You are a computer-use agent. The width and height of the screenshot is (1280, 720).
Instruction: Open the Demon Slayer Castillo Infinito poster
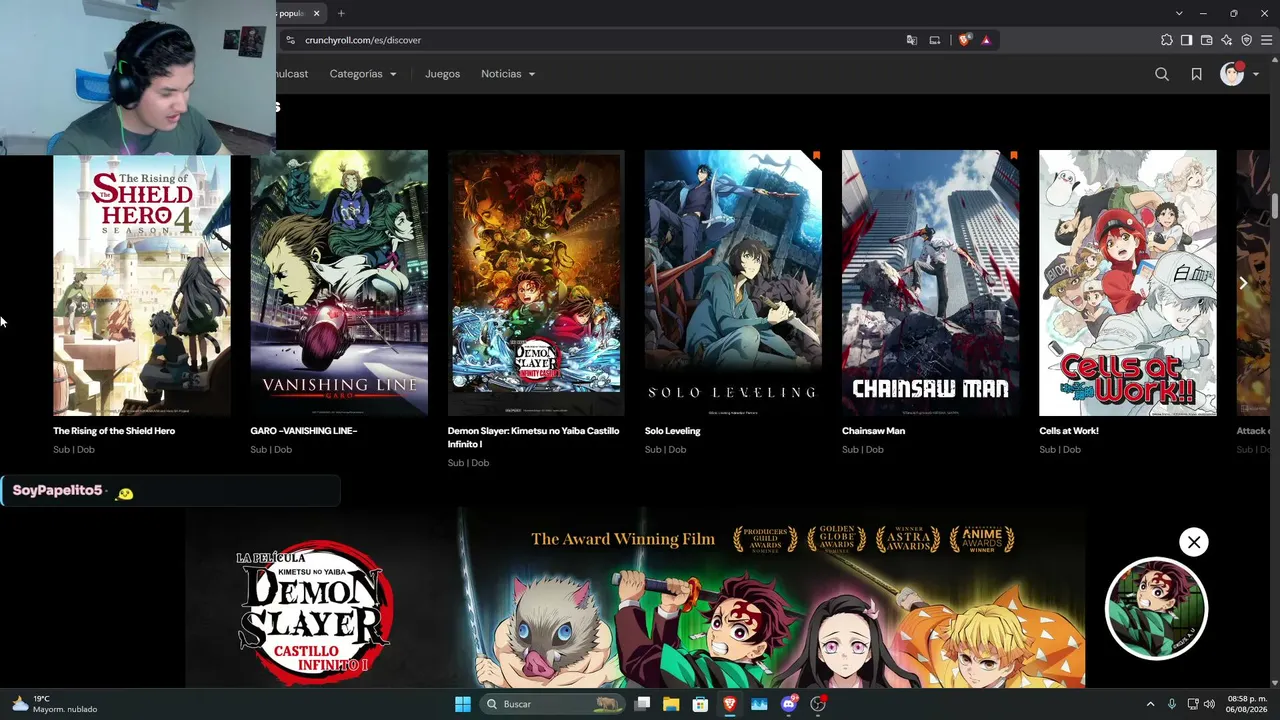(x=536, y=283)
